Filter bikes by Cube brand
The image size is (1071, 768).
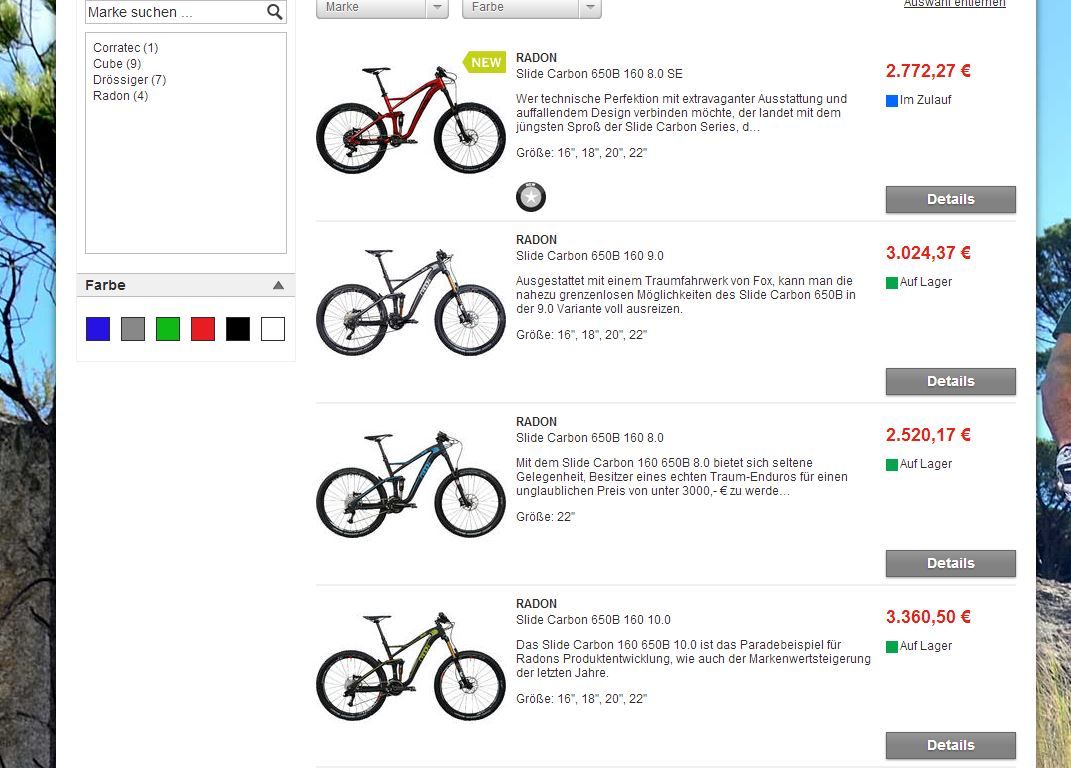(117, 64)
